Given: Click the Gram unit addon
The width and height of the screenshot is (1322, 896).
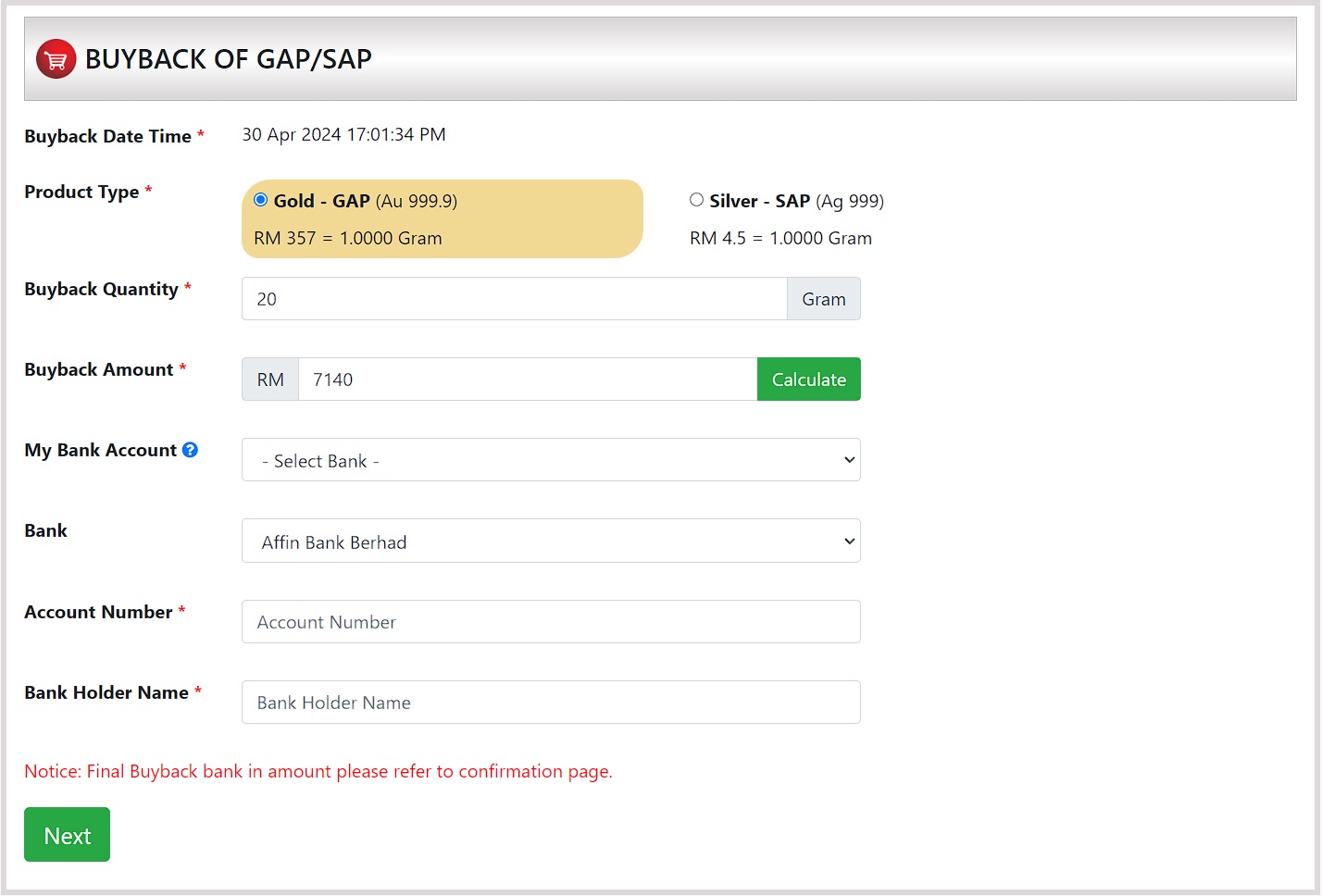Looking at the screenshot, I should coord(823,299).
